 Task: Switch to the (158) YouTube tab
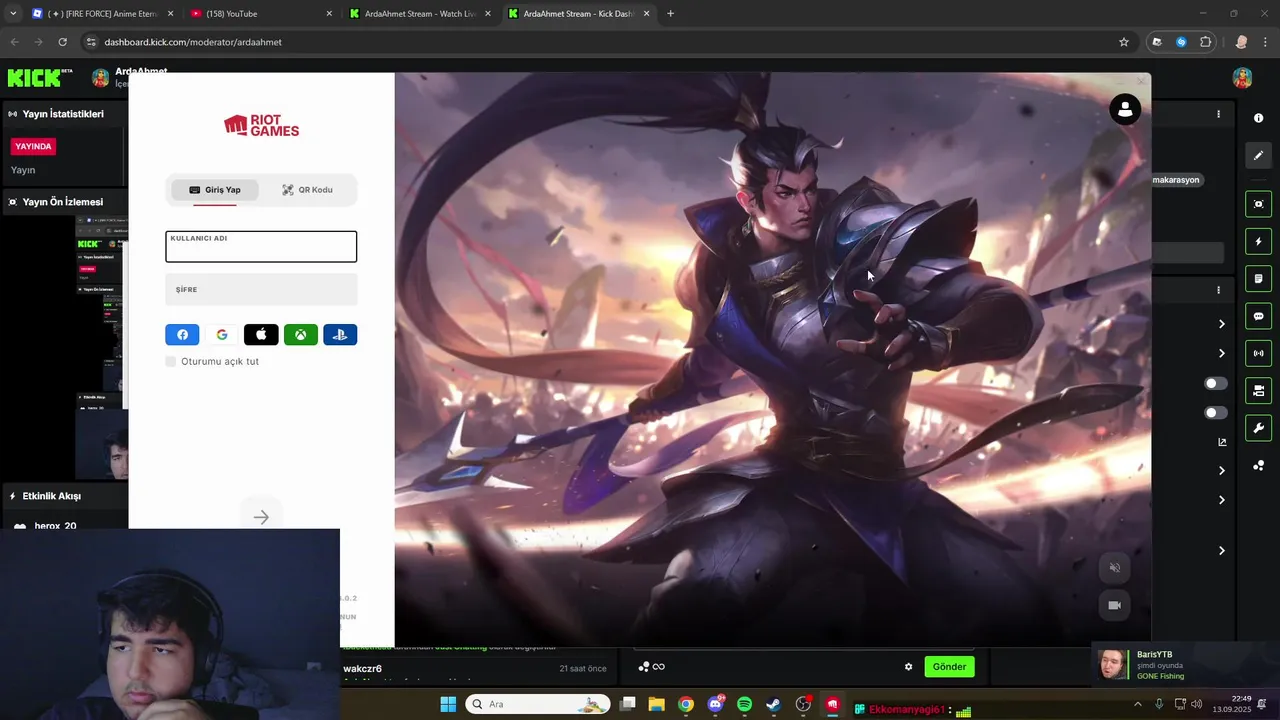click(262, 14)
